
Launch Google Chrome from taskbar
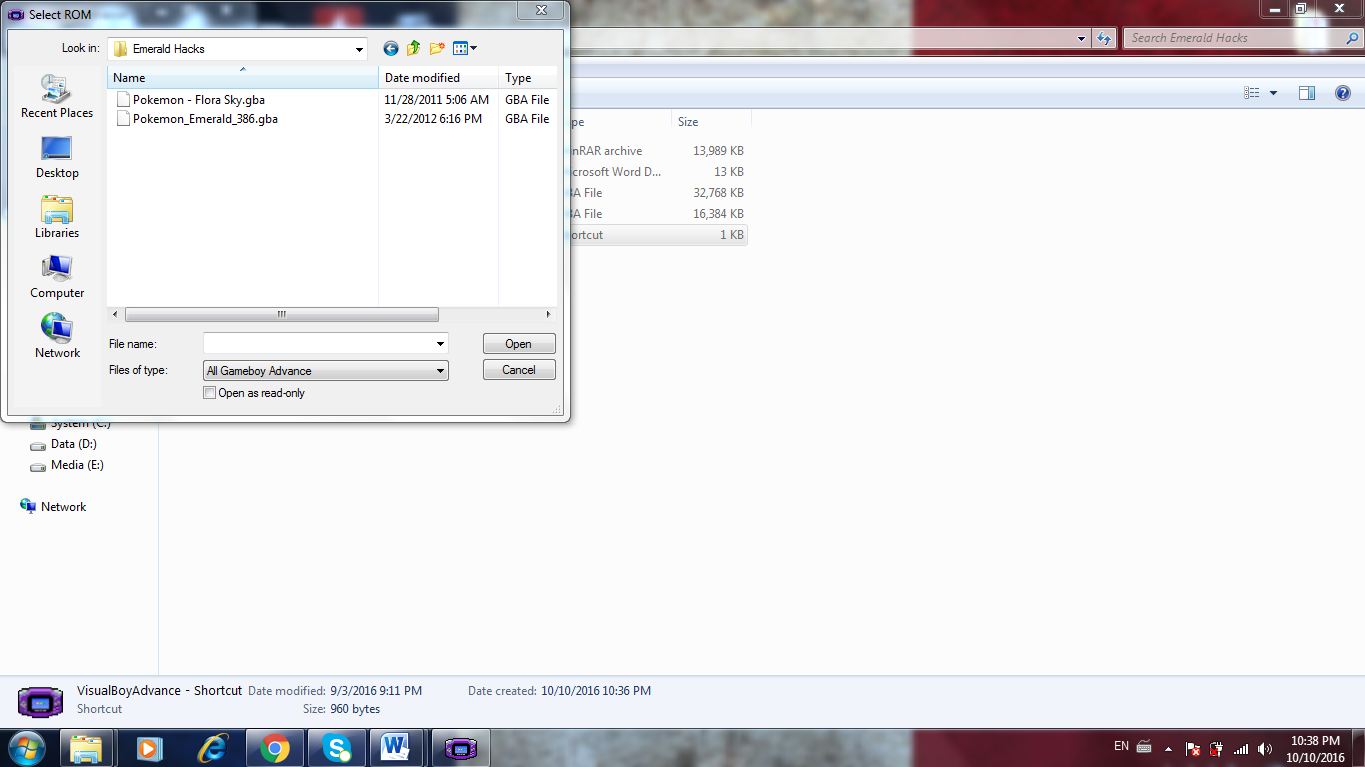pos(275,748)
